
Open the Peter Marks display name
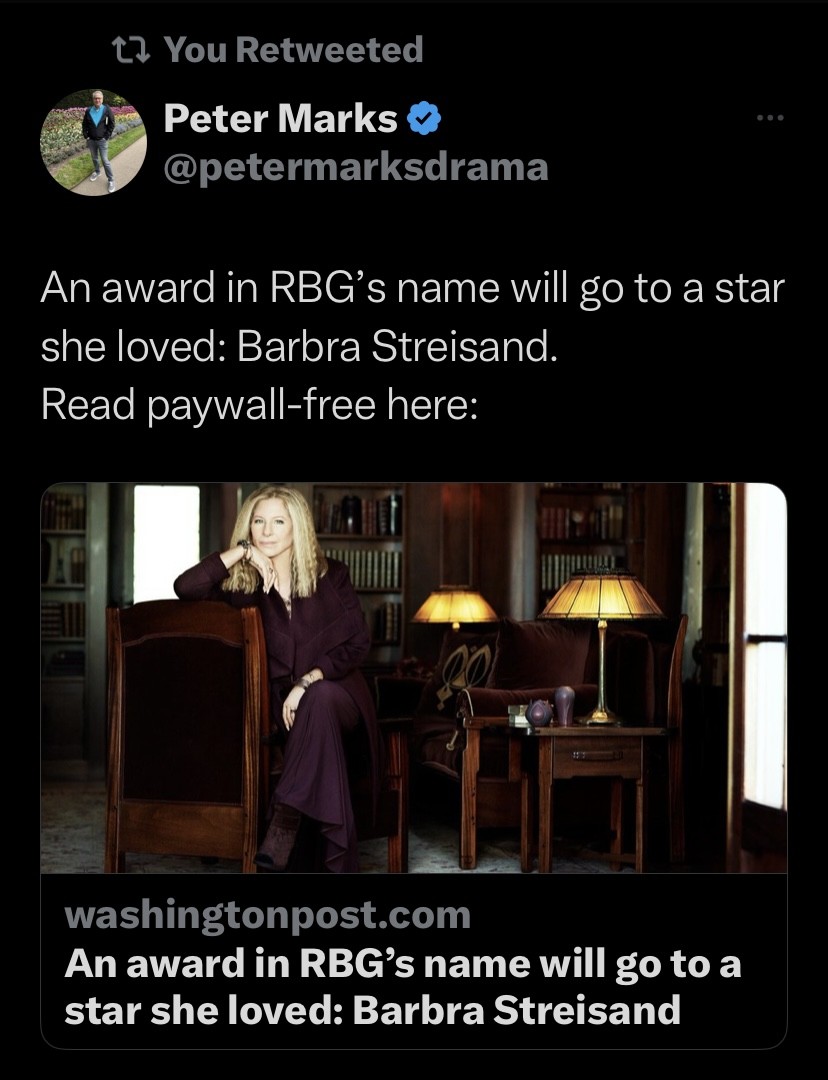[280, 118]
